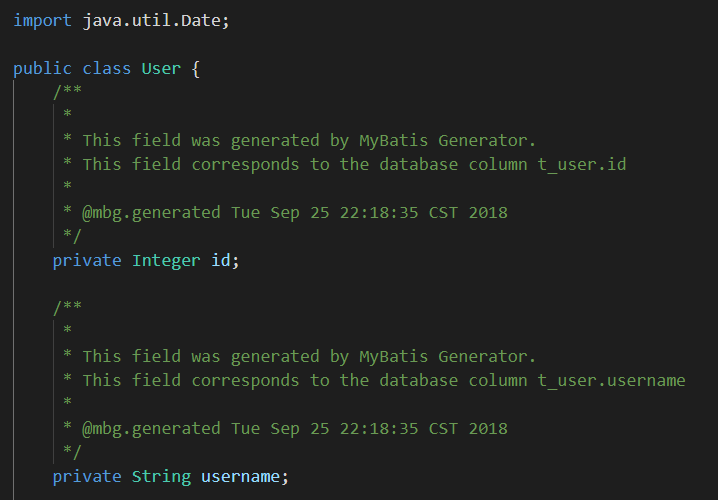This screenshot has height=500, width=718.
Task: Click the String type name
Action: tap(161, 476)
